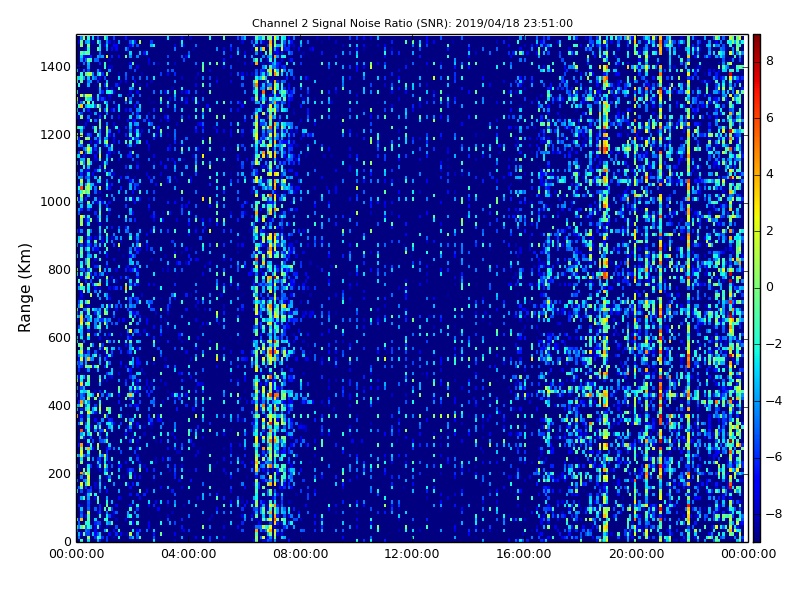Image resolution: width=800 pixels, height=600 pixels.
Task: Click the colorbar value −8 label
Action: [x=774, y=514]
